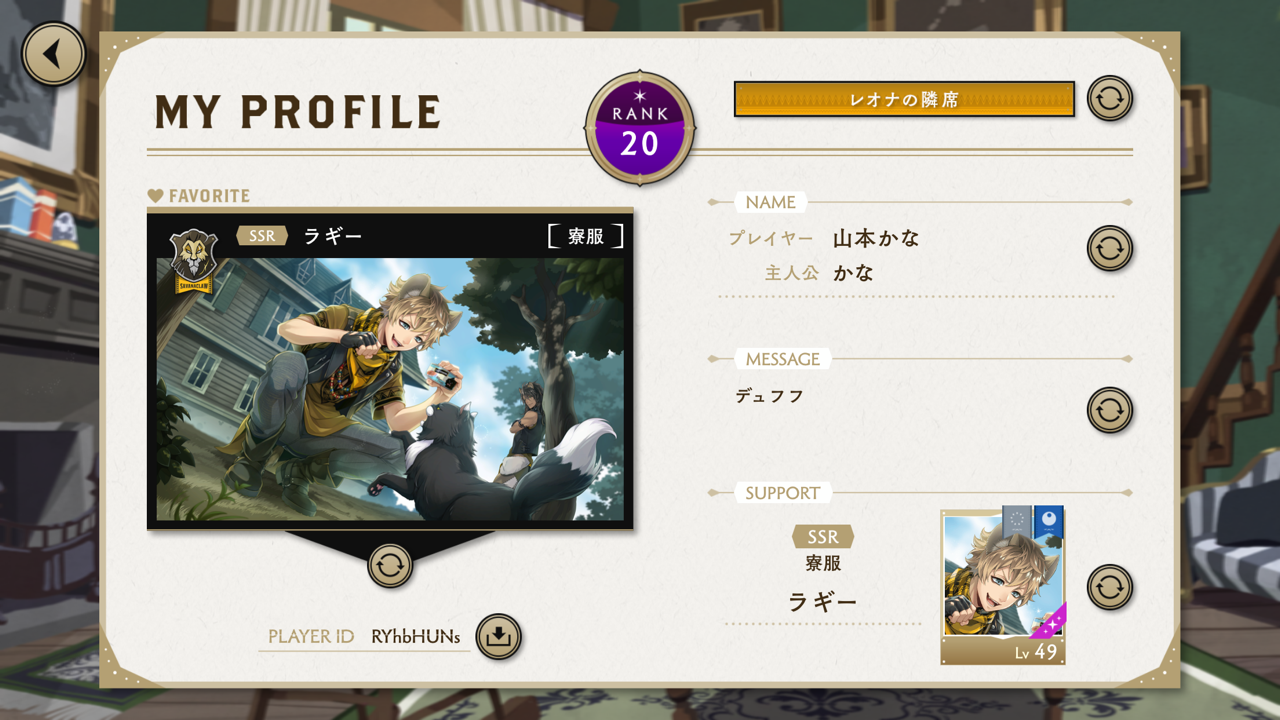Tap the Rank 20 badge
The height and width of the screenshot is (720, 1280).
(640, 128)
